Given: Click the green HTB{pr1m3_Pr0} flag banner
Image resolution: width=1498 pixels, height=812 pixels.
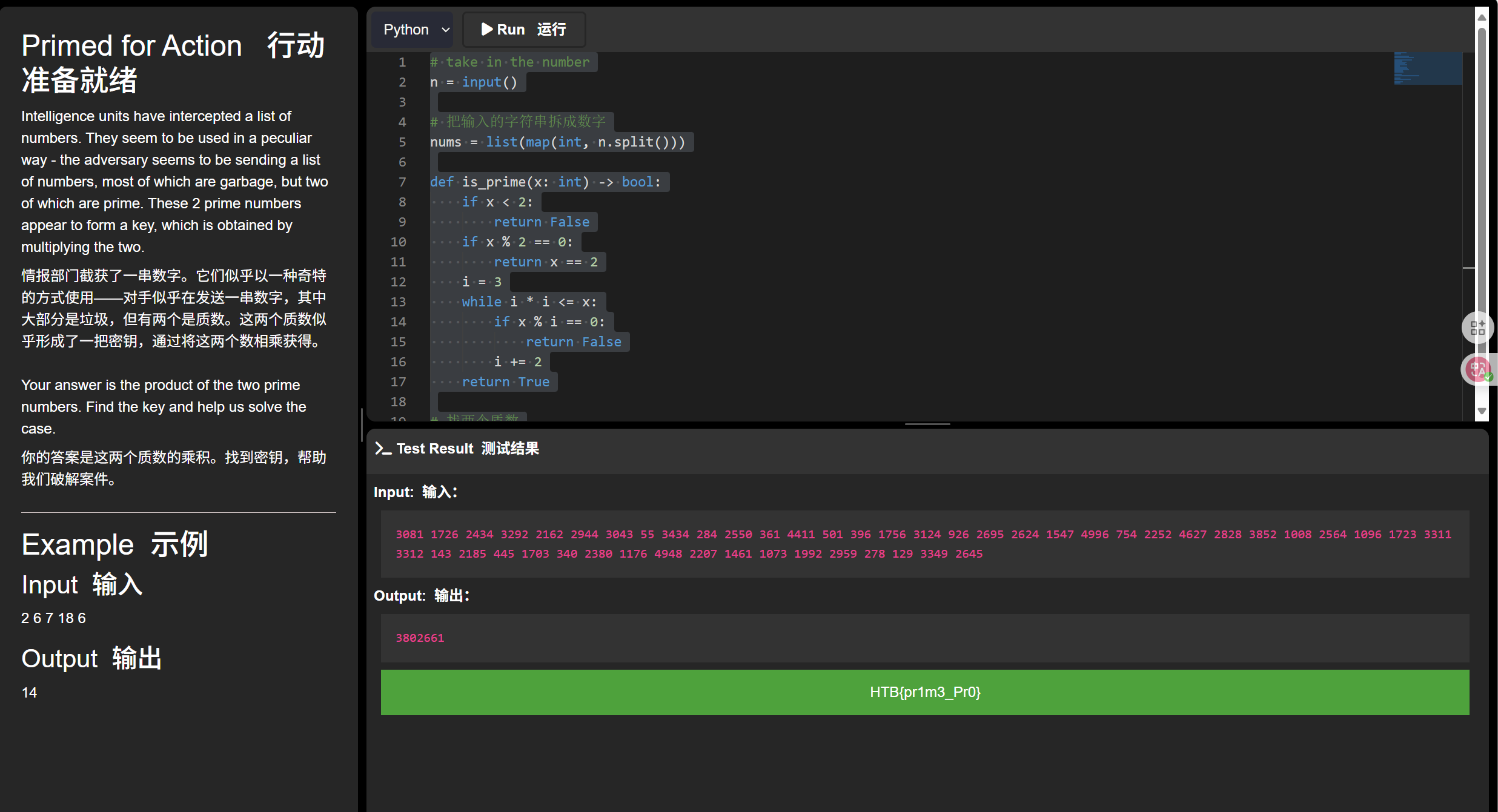Looking at the screenshot, I should (924, 692).
